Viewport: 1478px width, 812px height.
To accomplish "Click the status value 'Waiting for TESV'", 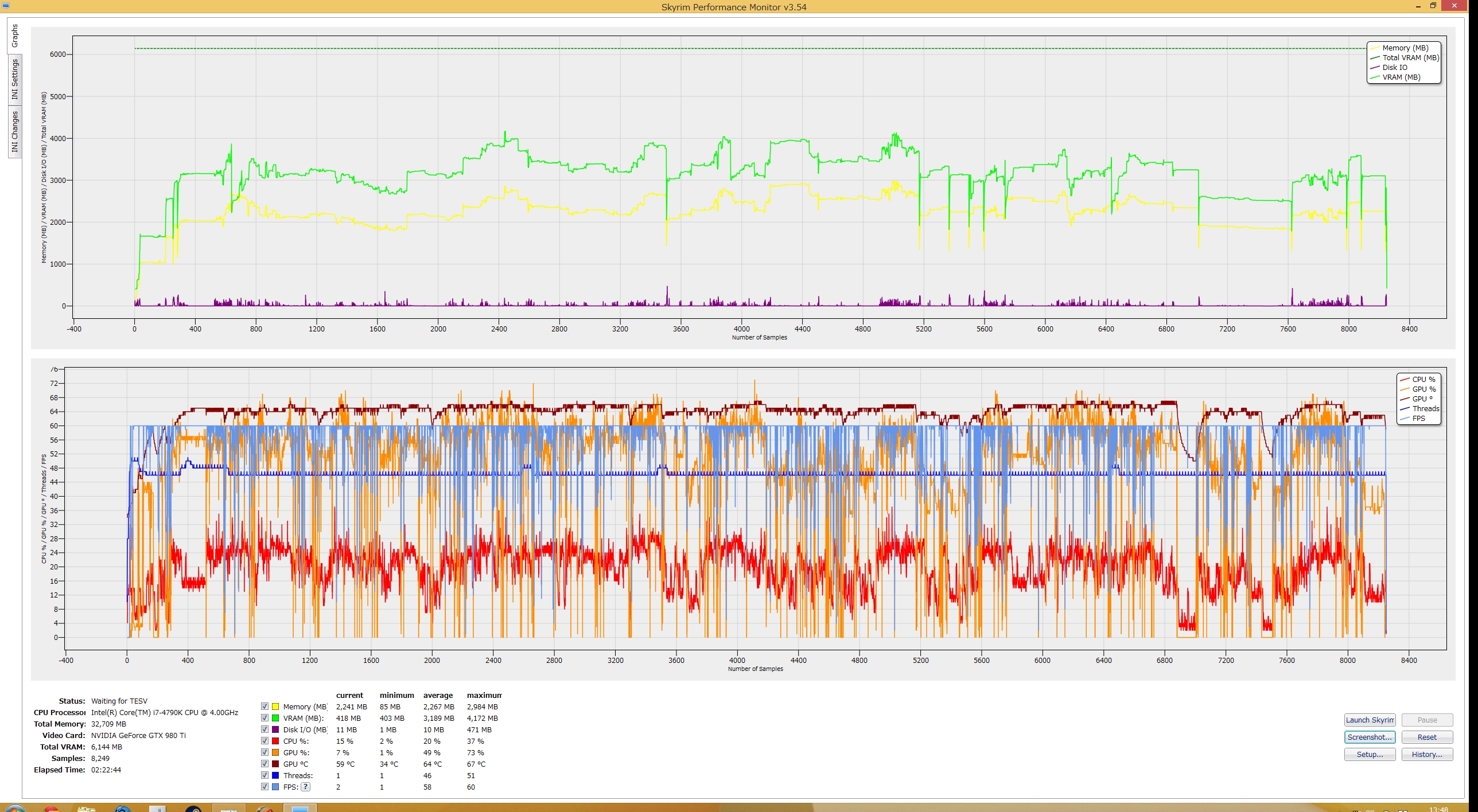I will (x=119, y=701).
